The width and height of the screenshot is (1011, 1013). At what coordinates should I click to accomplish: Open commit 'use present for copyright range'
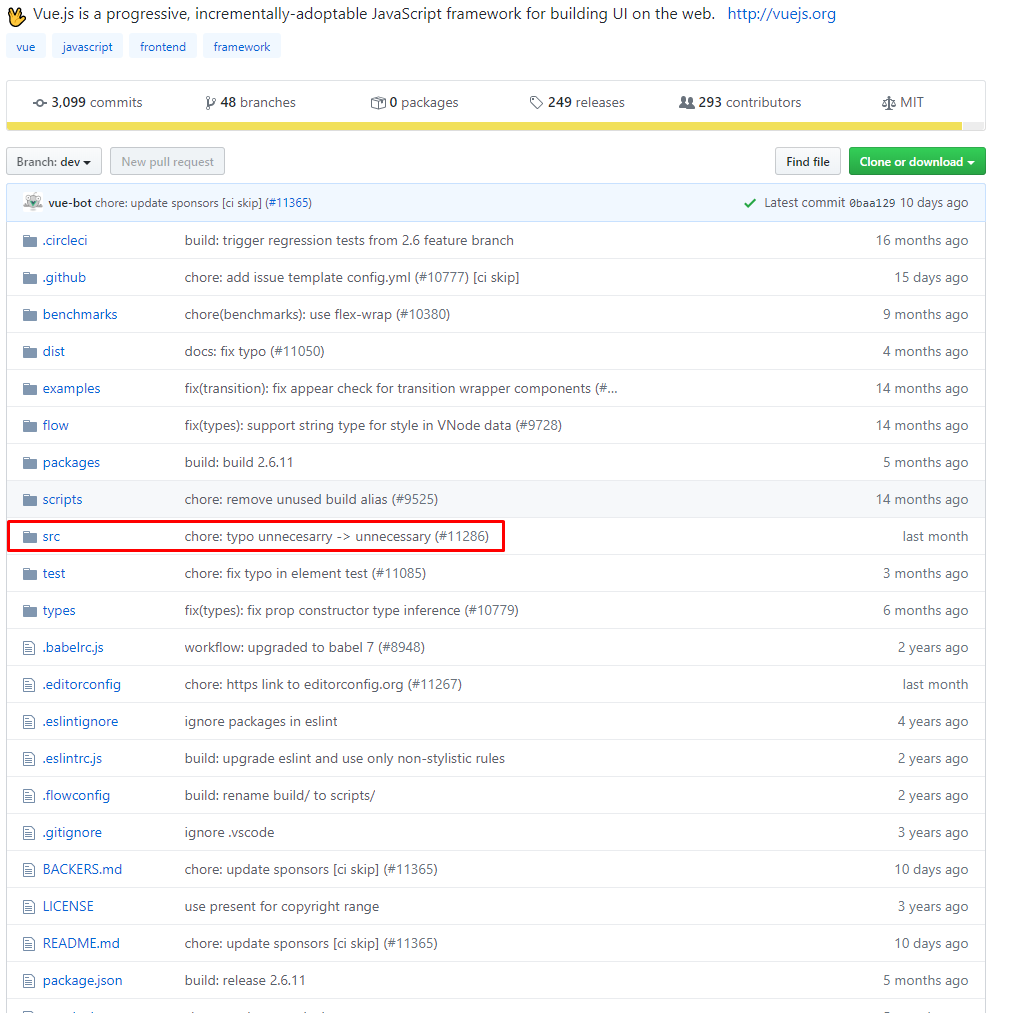pos(282,907)
